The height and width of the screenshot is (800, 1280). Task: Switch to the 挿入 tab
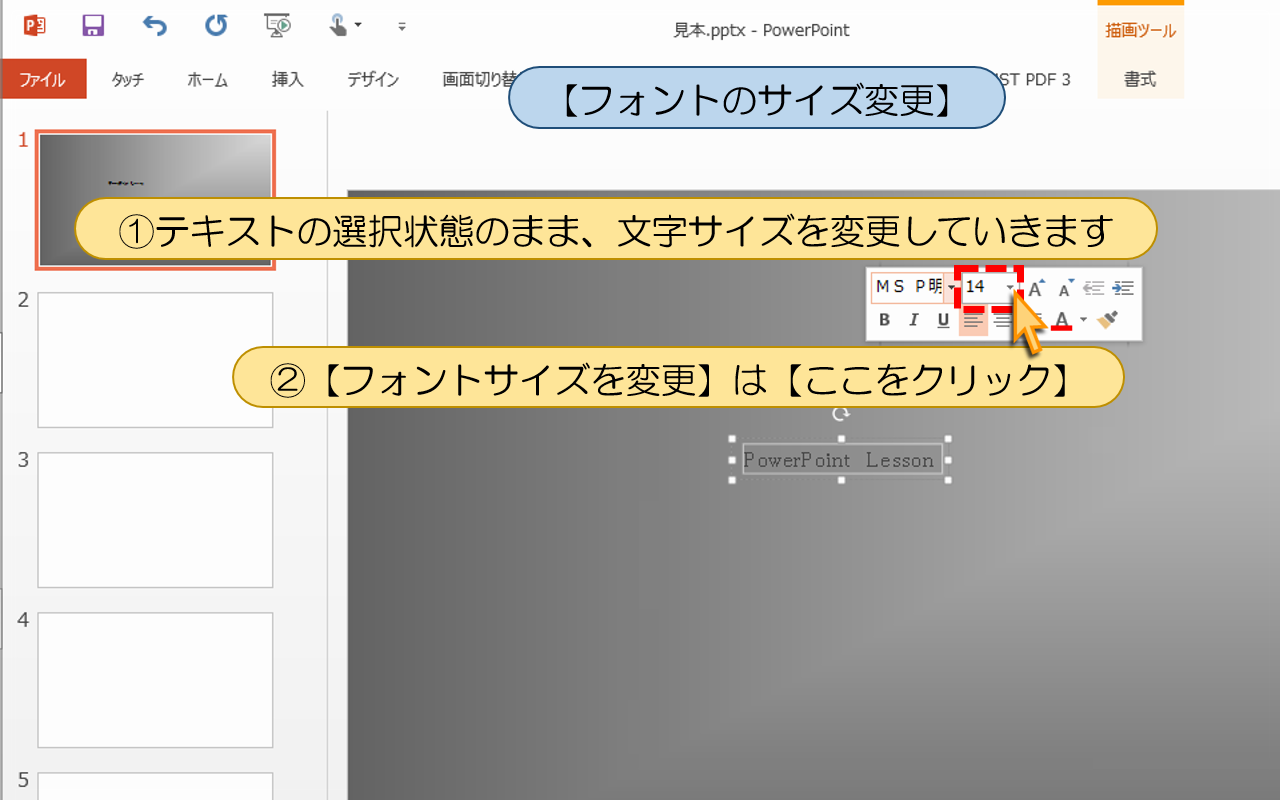pos(288,80)
